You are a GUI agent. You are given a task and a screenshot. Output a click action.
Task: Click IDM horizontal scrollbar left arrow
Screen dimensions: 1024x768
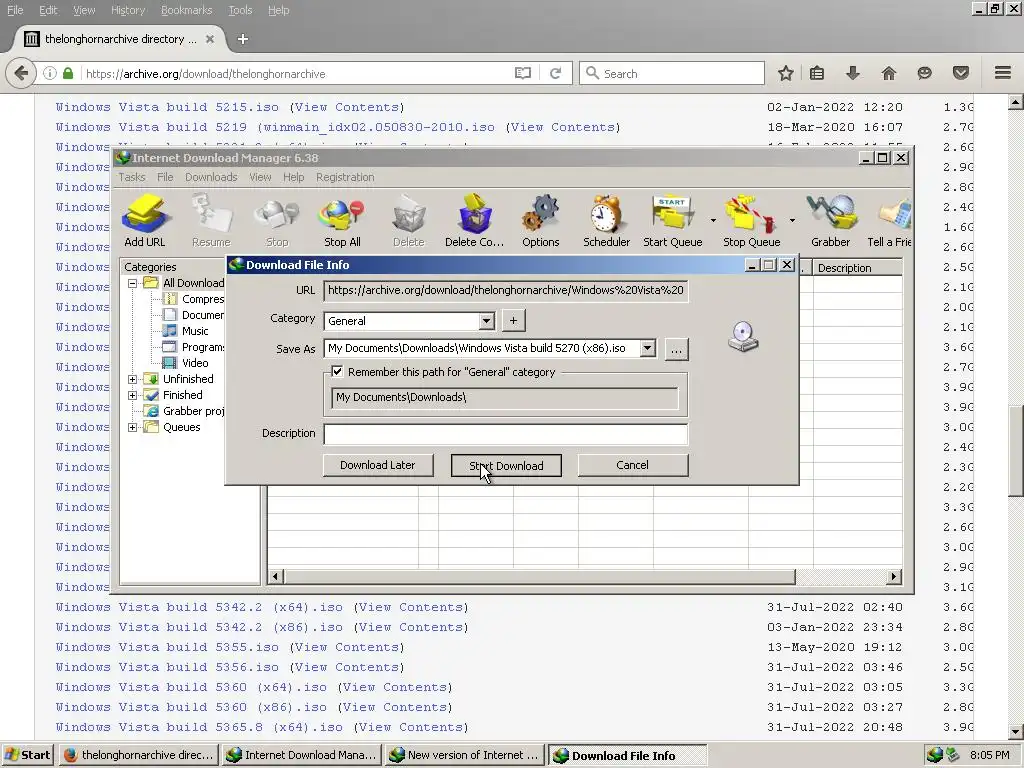[x=276, y=576]
